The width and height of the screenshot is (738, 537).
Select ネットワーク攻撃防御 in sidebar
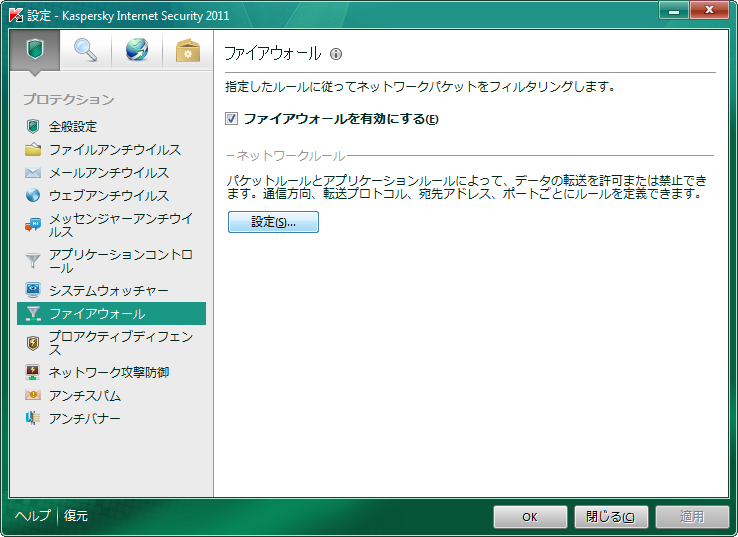tap(108, 372)
